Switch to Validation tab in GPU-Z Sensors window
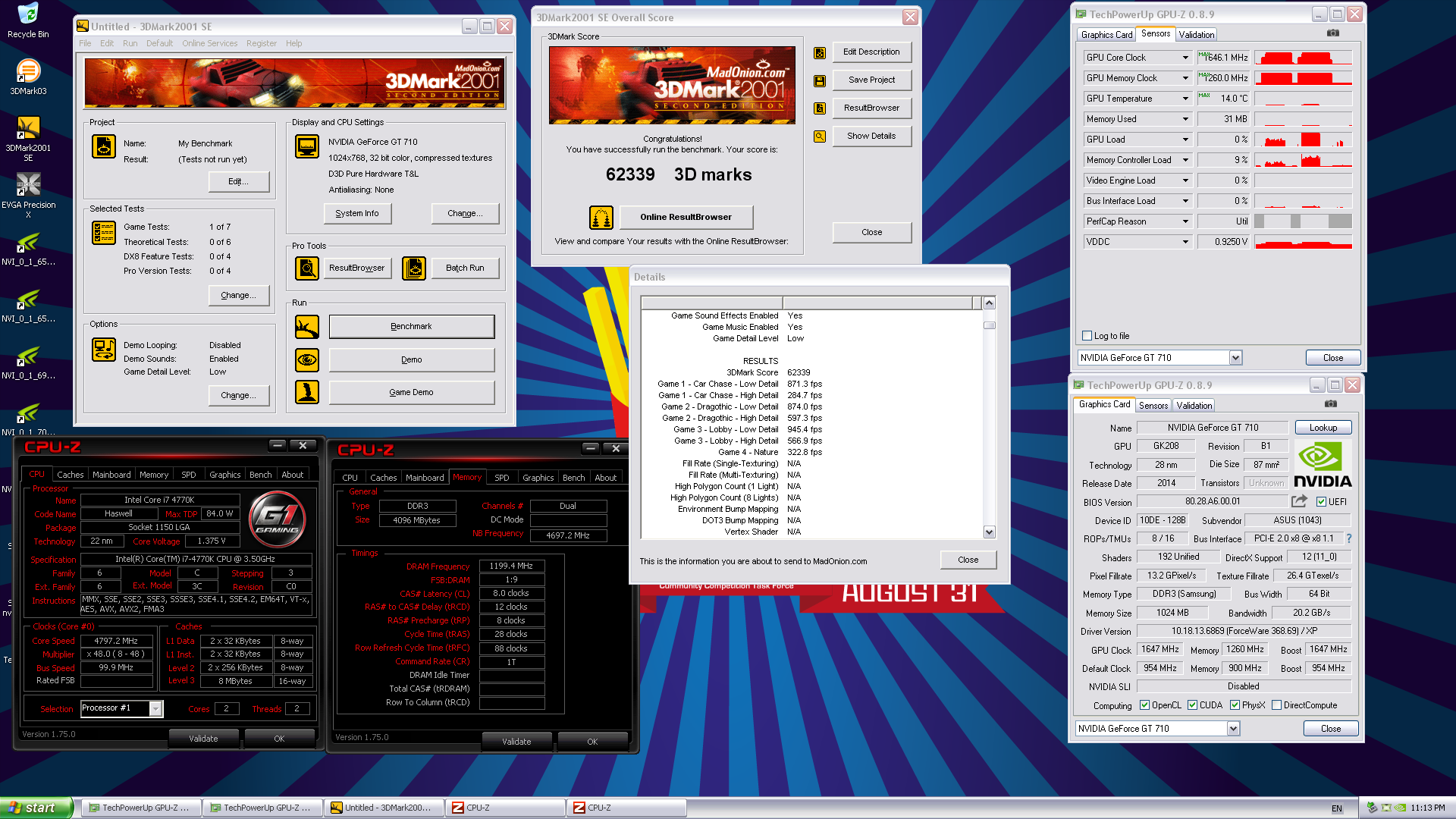1456x819 pixels. coord(1197,35)
